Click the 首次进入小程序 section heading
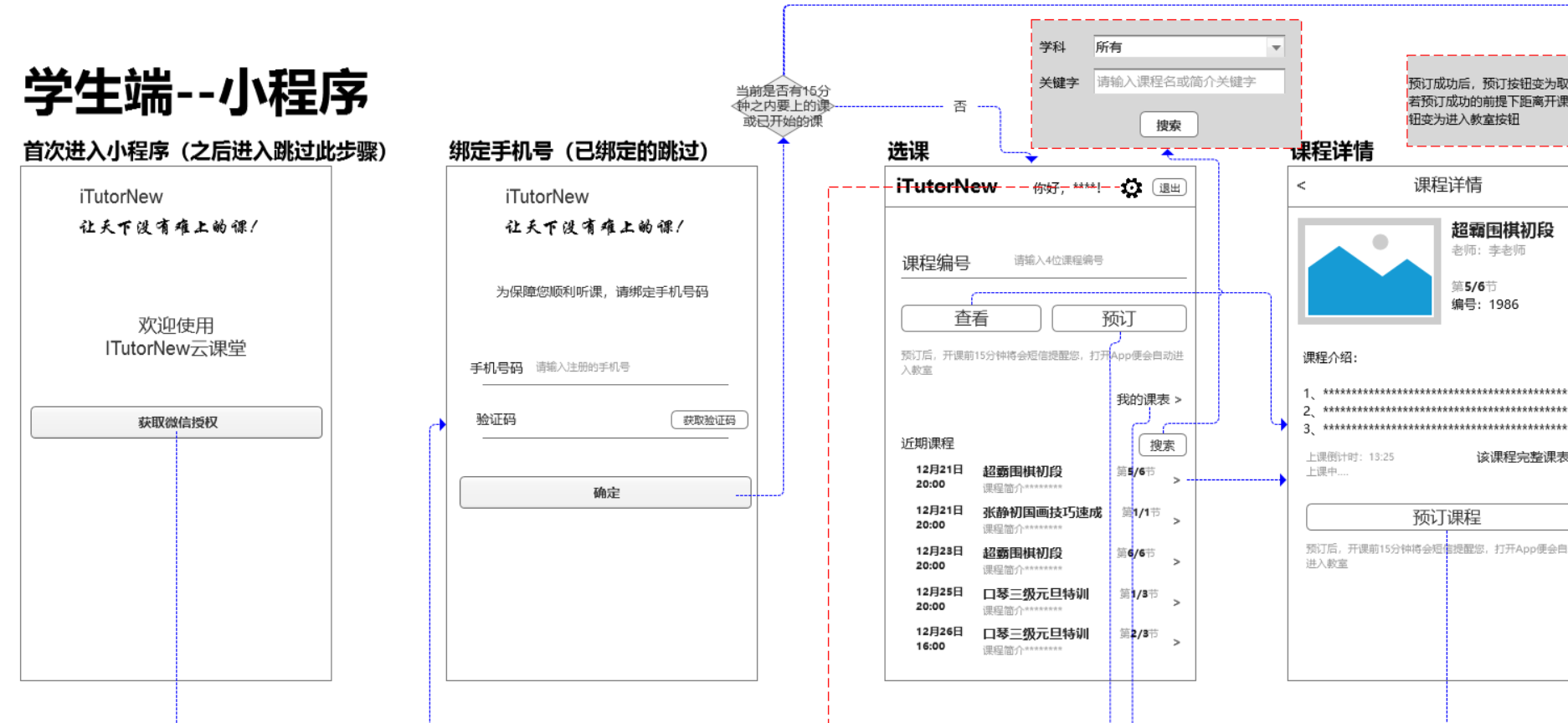Viewport: 1568px width, 723px height. pos(204,151)
